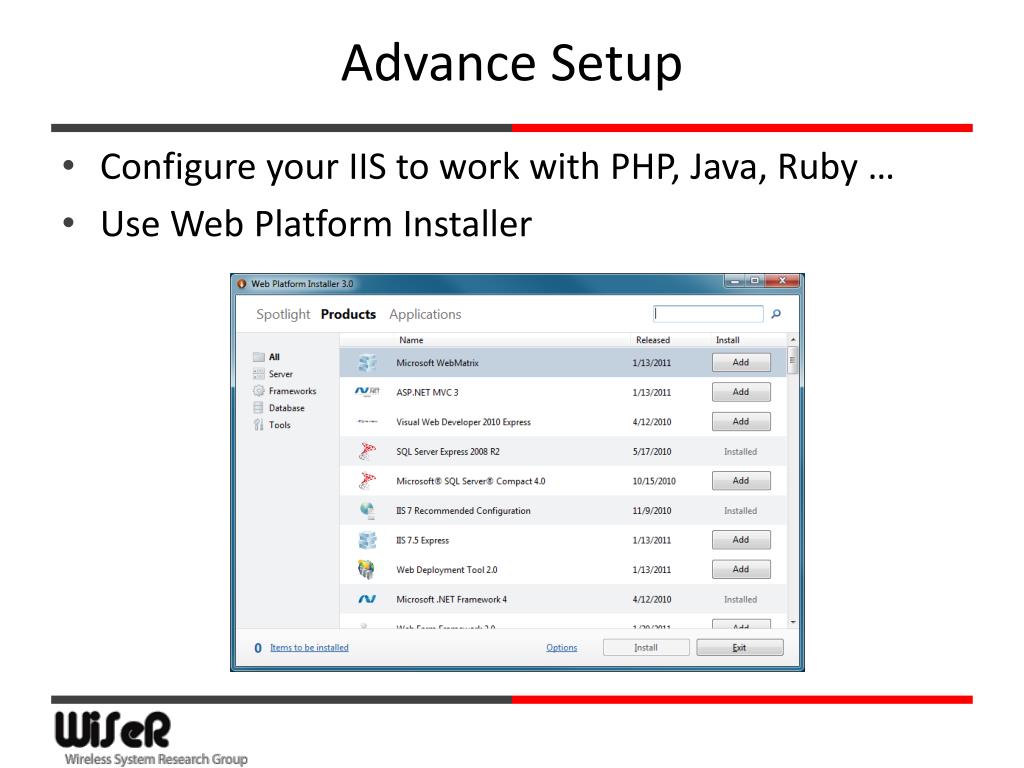Click the search magnifier icon

click(x=776, y=314)
